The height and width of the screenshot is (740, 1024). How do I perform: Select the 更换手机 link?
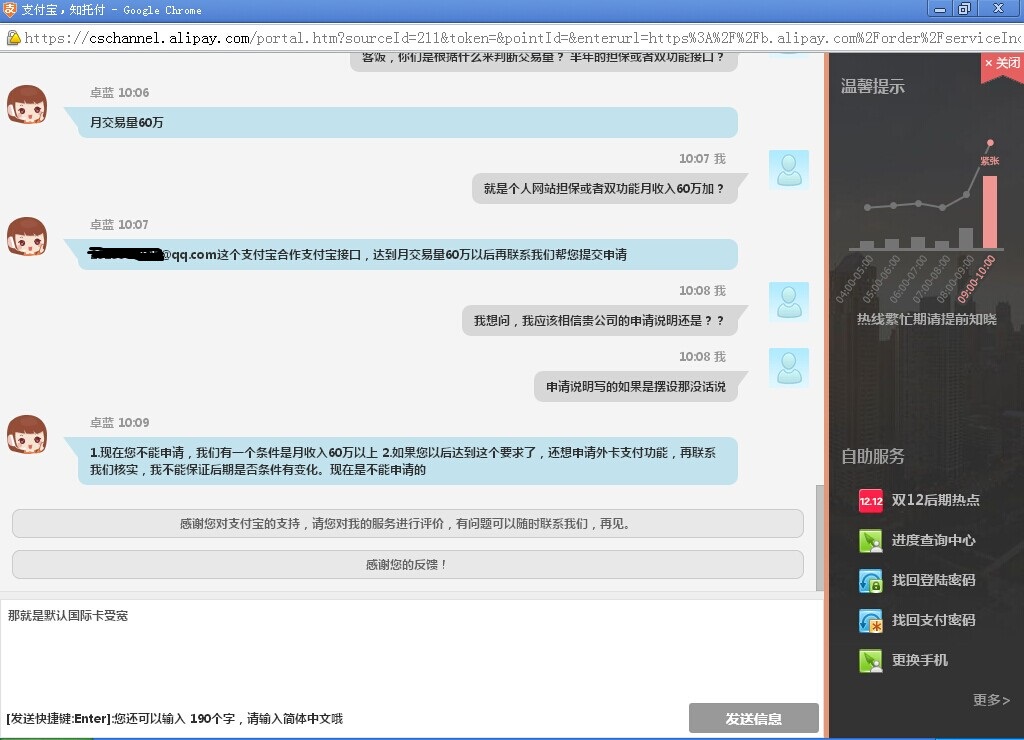[x=919, y=660]
